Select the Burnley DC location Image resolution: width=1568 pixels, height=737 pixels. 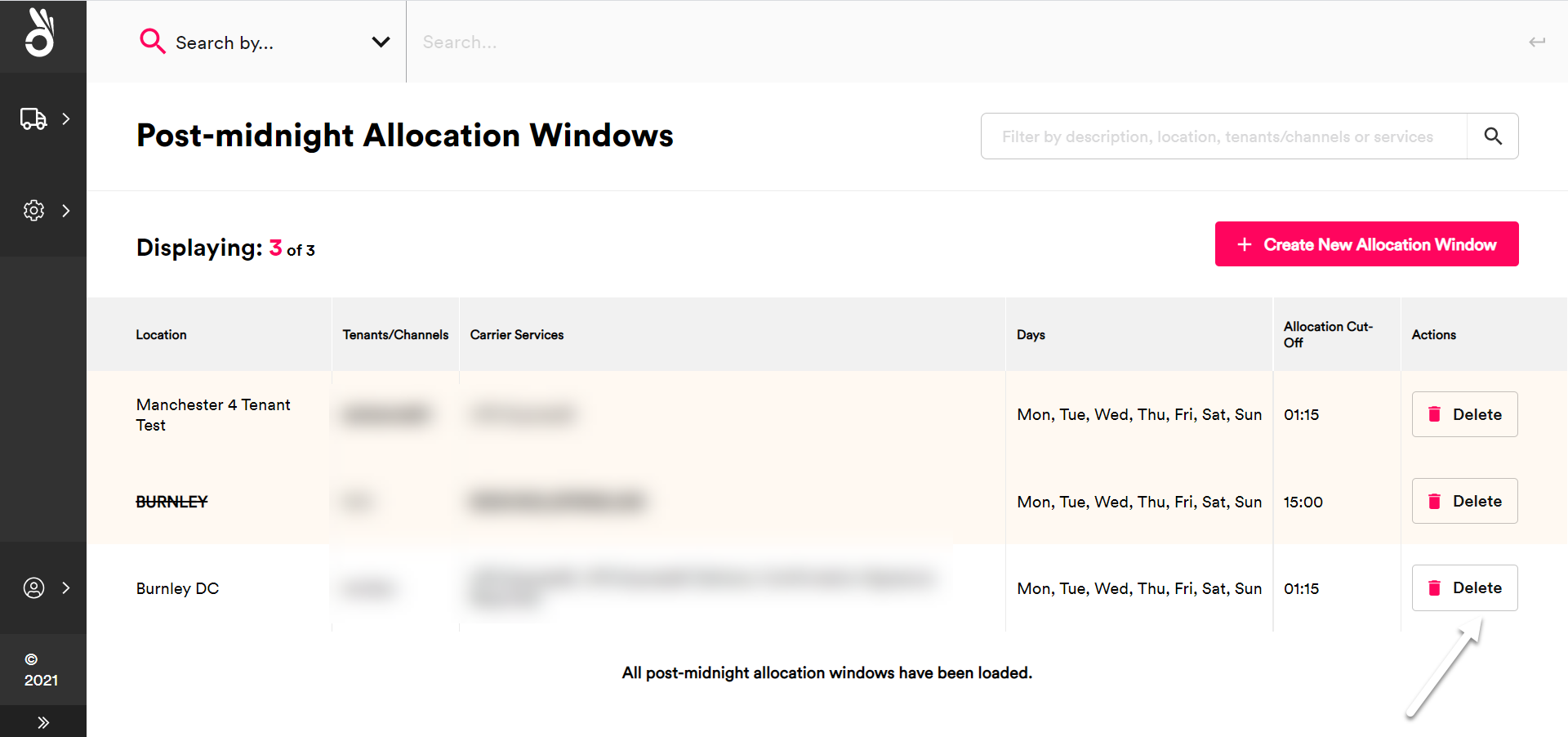click(x=177, y=588)
